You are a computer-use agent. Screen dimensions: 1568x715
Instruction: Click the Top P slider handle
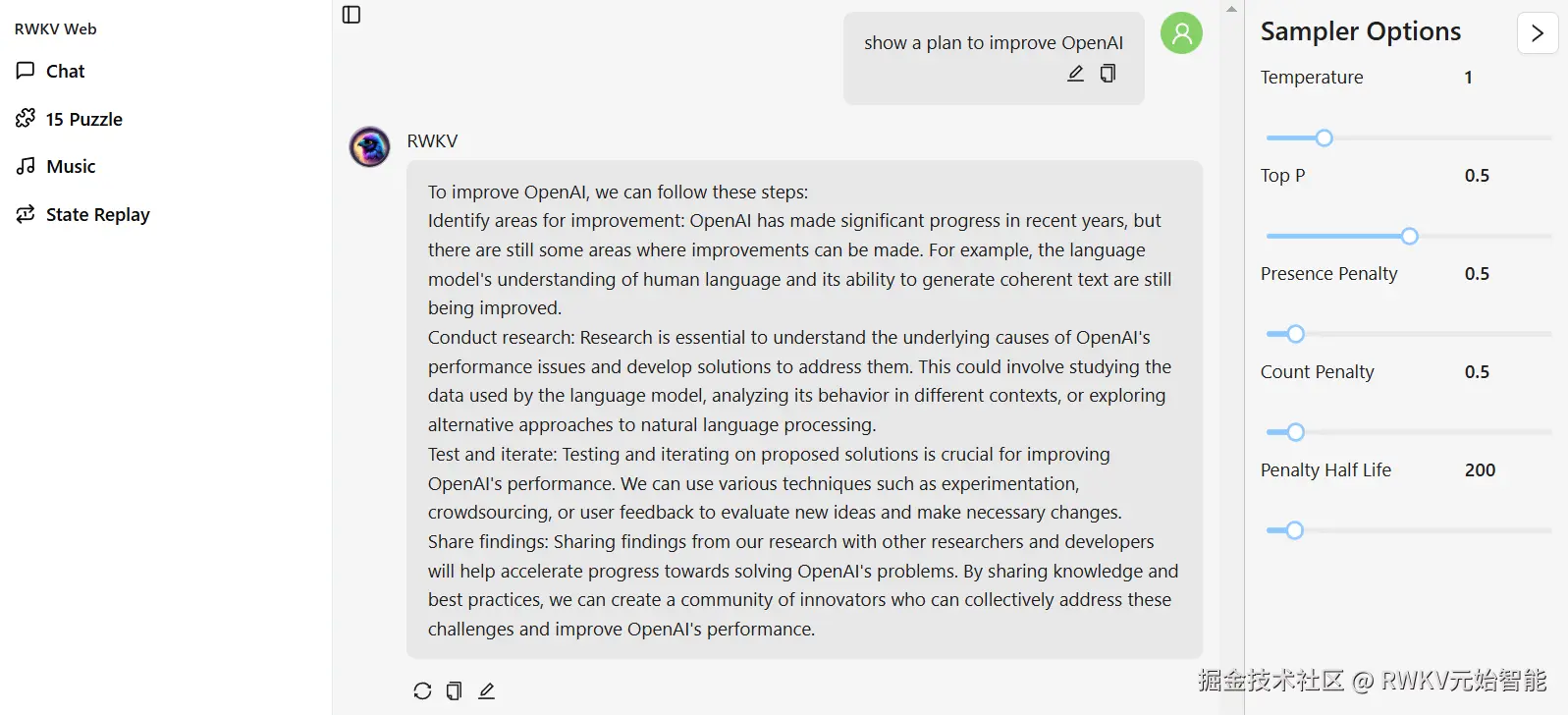(1410, 236)
